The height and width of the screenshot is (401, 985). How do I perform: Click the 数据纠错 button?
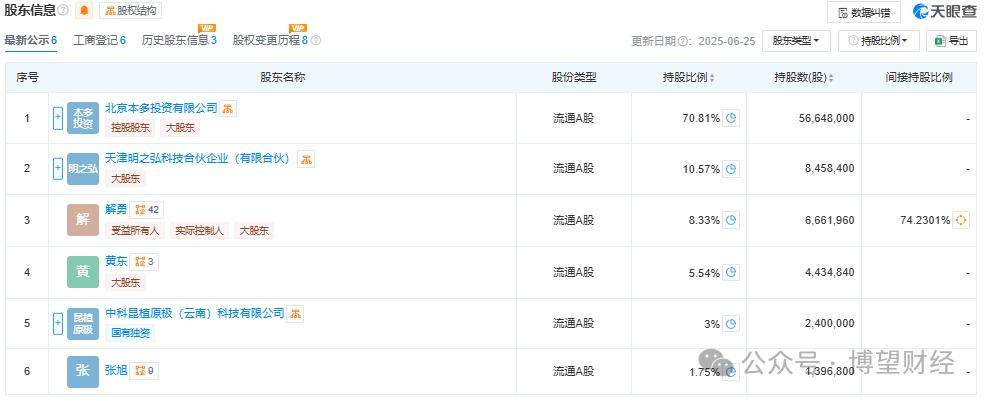[x=864, y=12]
